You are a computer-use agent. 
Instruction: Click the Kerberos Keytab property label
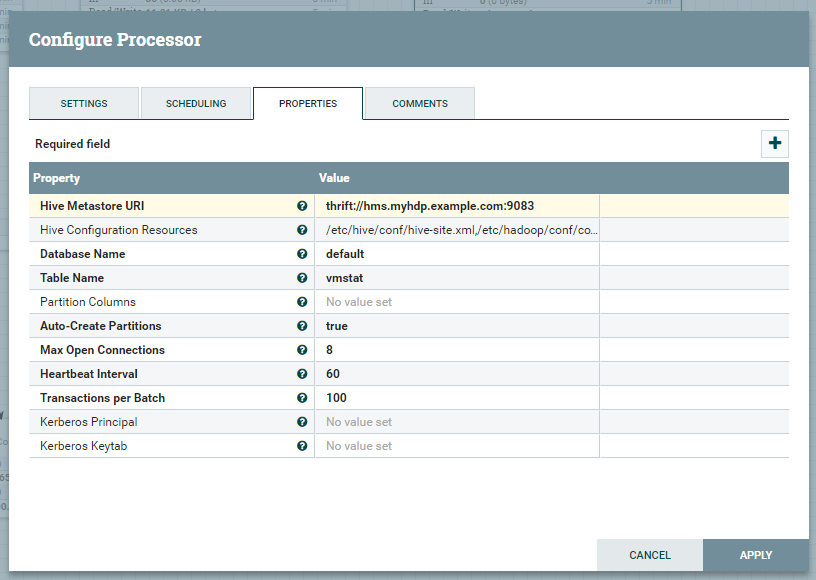(84, 446)
